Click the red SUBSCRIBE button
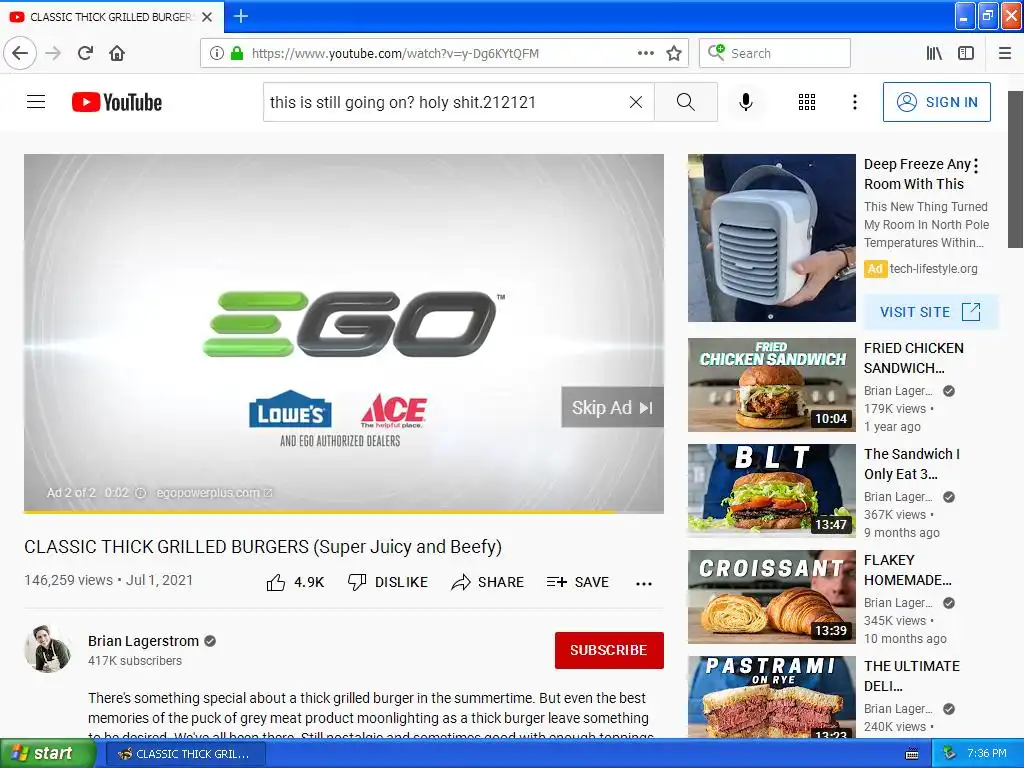 coord(609,650)
